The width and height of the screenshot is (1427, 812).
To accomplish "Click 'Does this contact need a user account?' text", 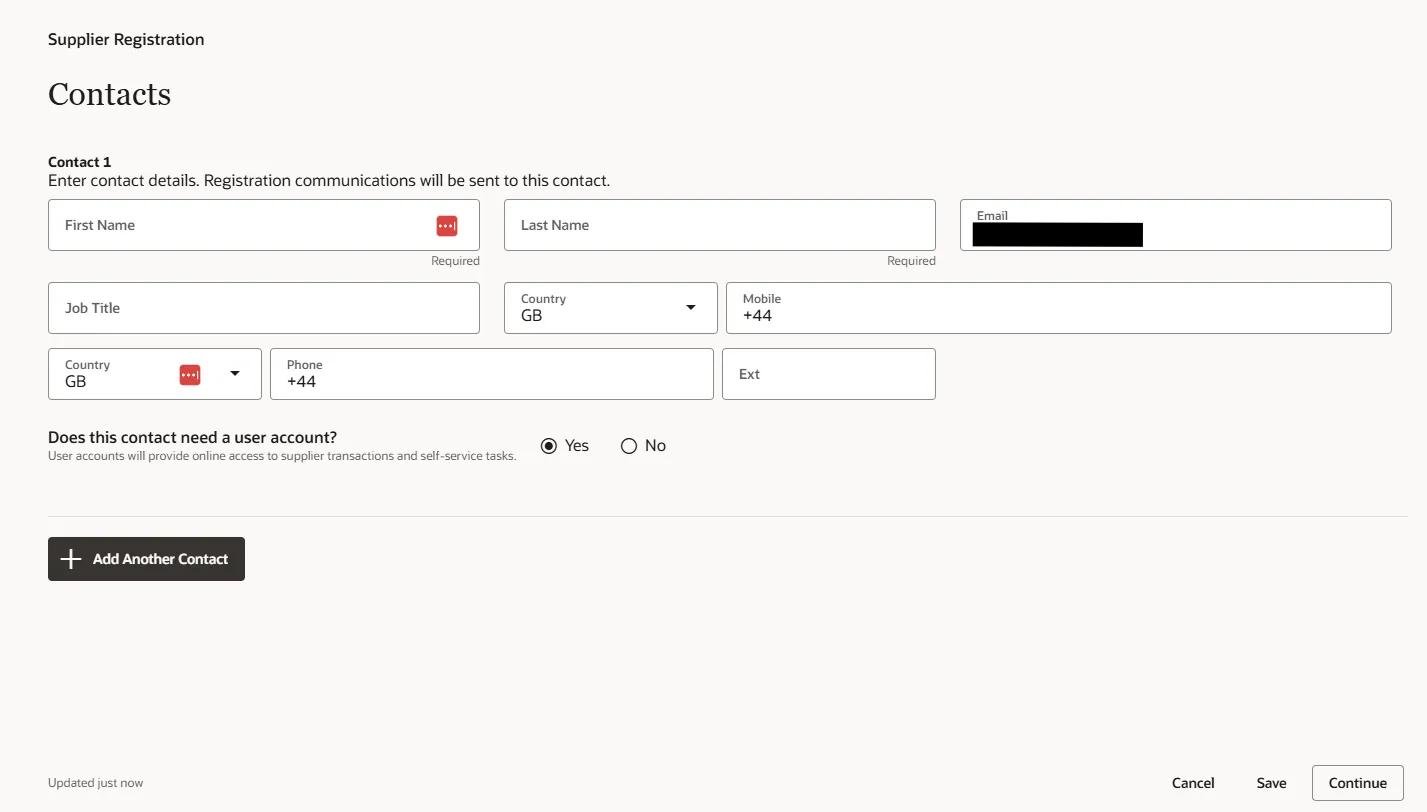I will coord(193,437).
